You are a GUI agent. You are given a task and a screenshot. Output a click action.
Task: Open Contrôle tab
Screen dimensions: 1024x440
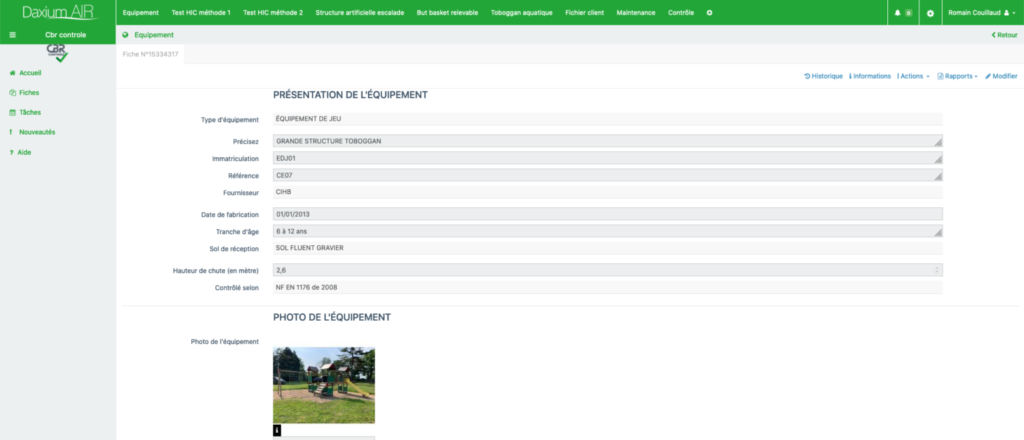tap(681, 13)
